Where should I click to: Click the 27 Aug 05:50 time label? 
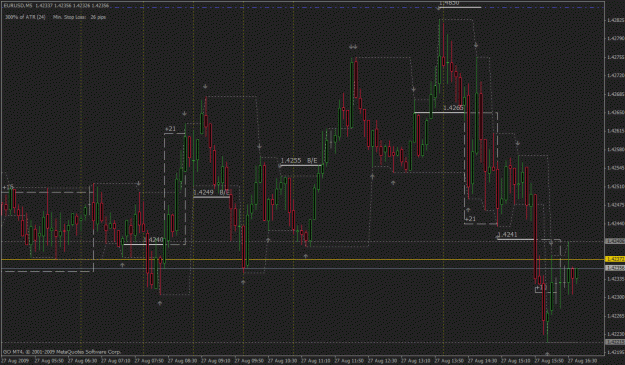(x=49, y=361)
